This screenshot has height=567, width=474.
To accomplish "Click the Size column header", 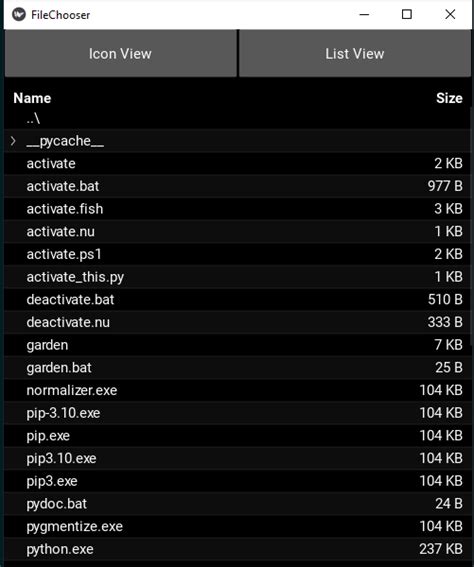I will point(449,98).
